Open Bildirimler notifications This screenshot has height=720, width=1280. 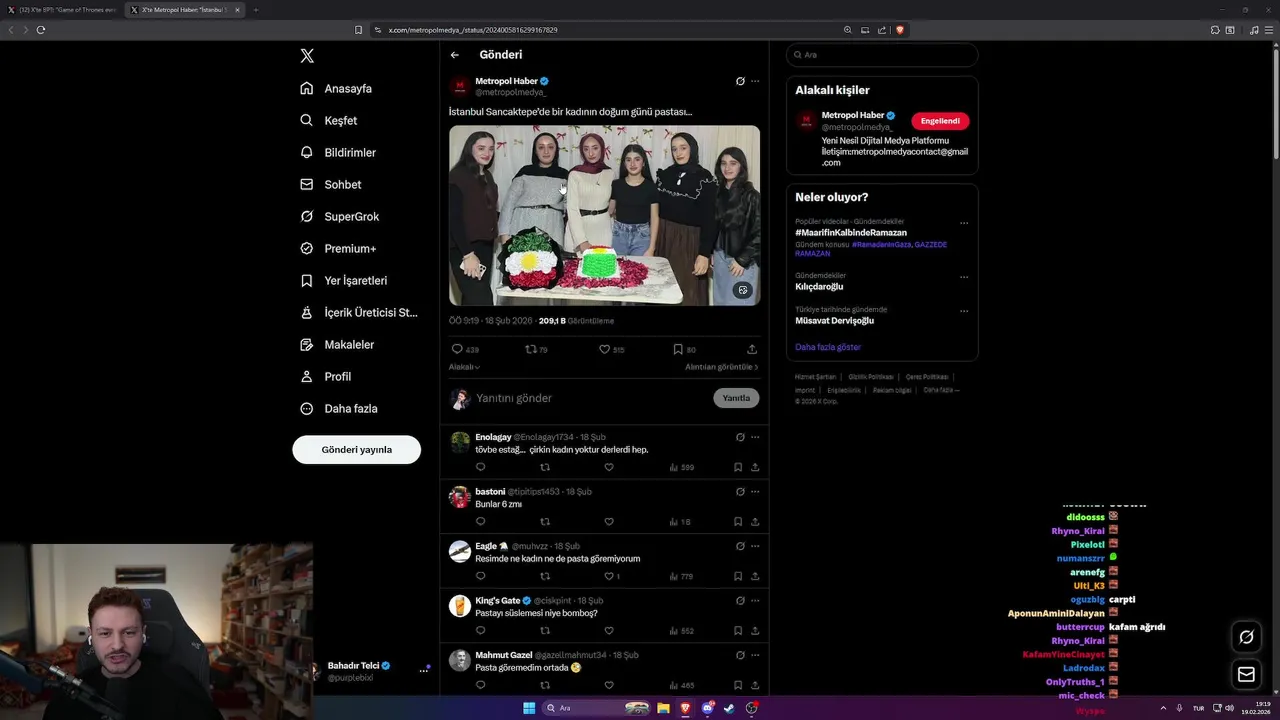pyautogui.click(x=338, y=152)
